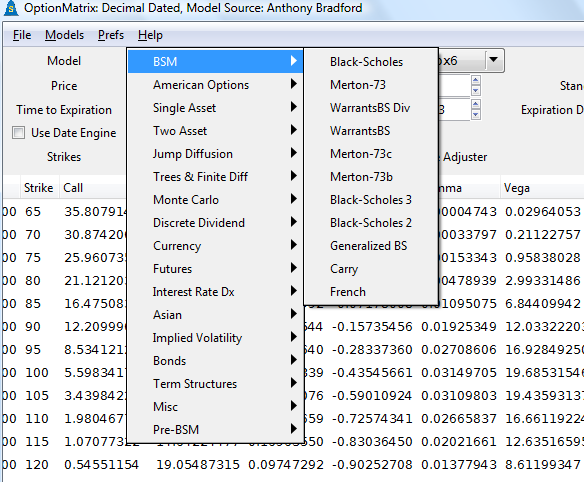Click the Time to Expiration label
584x482 pixels.
click(64, 110)
